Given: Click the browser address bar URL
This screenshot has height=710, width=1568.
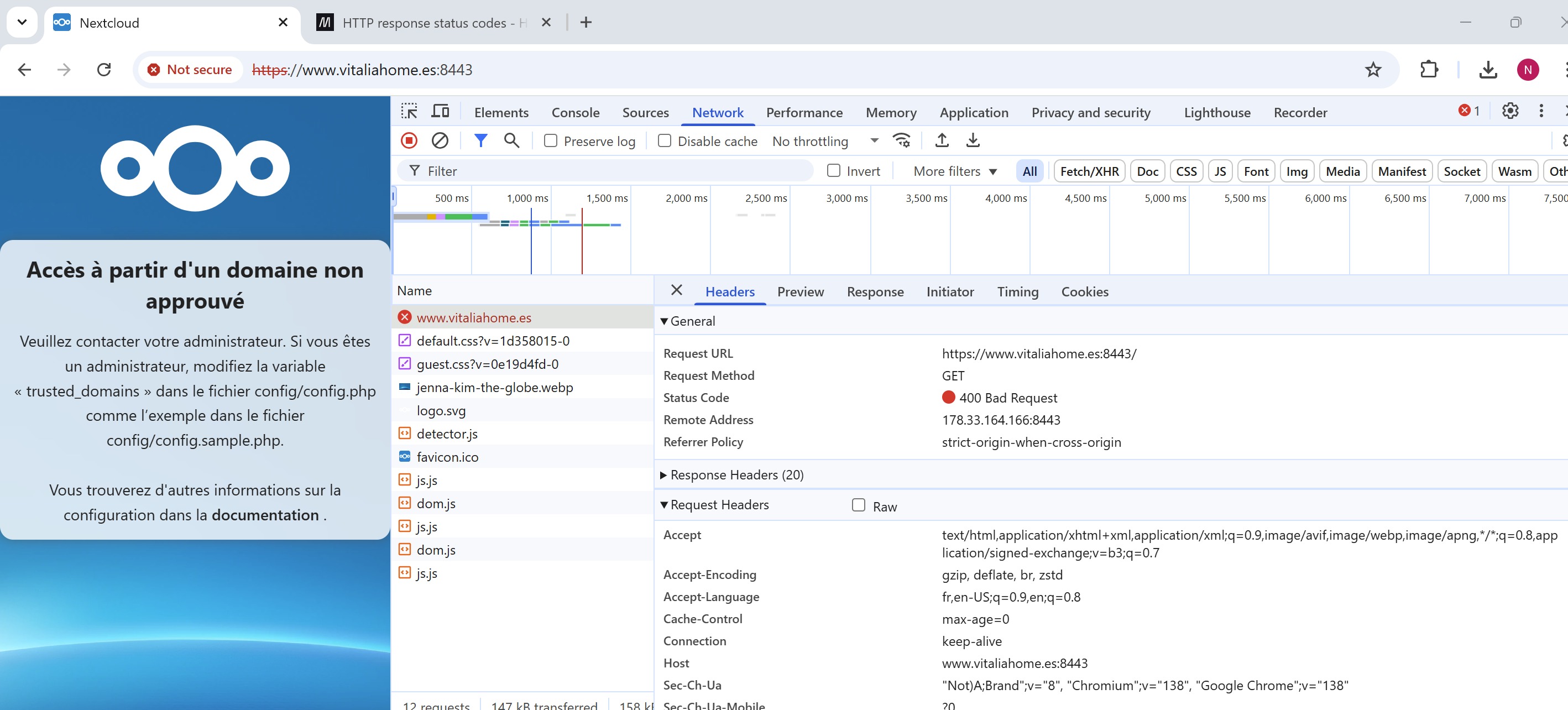Looking at the screenshot, I should pyautogui.click(x=362, y=70).
